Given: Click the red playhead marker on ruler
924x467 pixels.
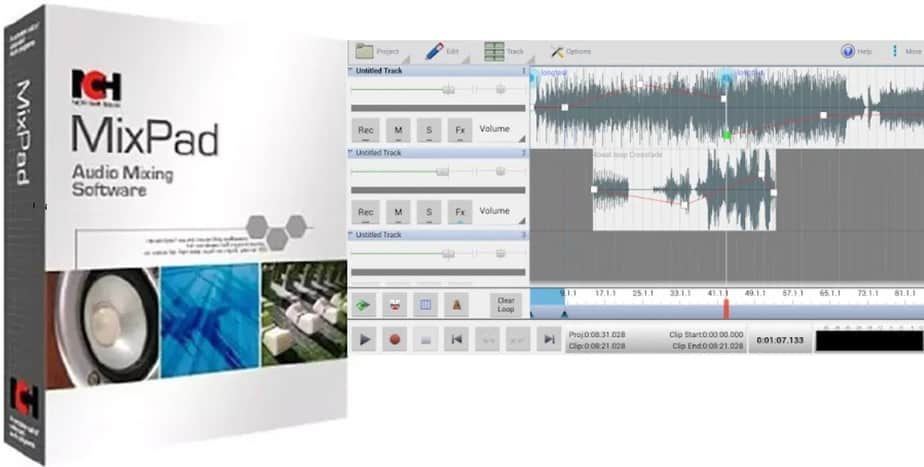Looking at the screenshot, I should [x=727, y=309].
